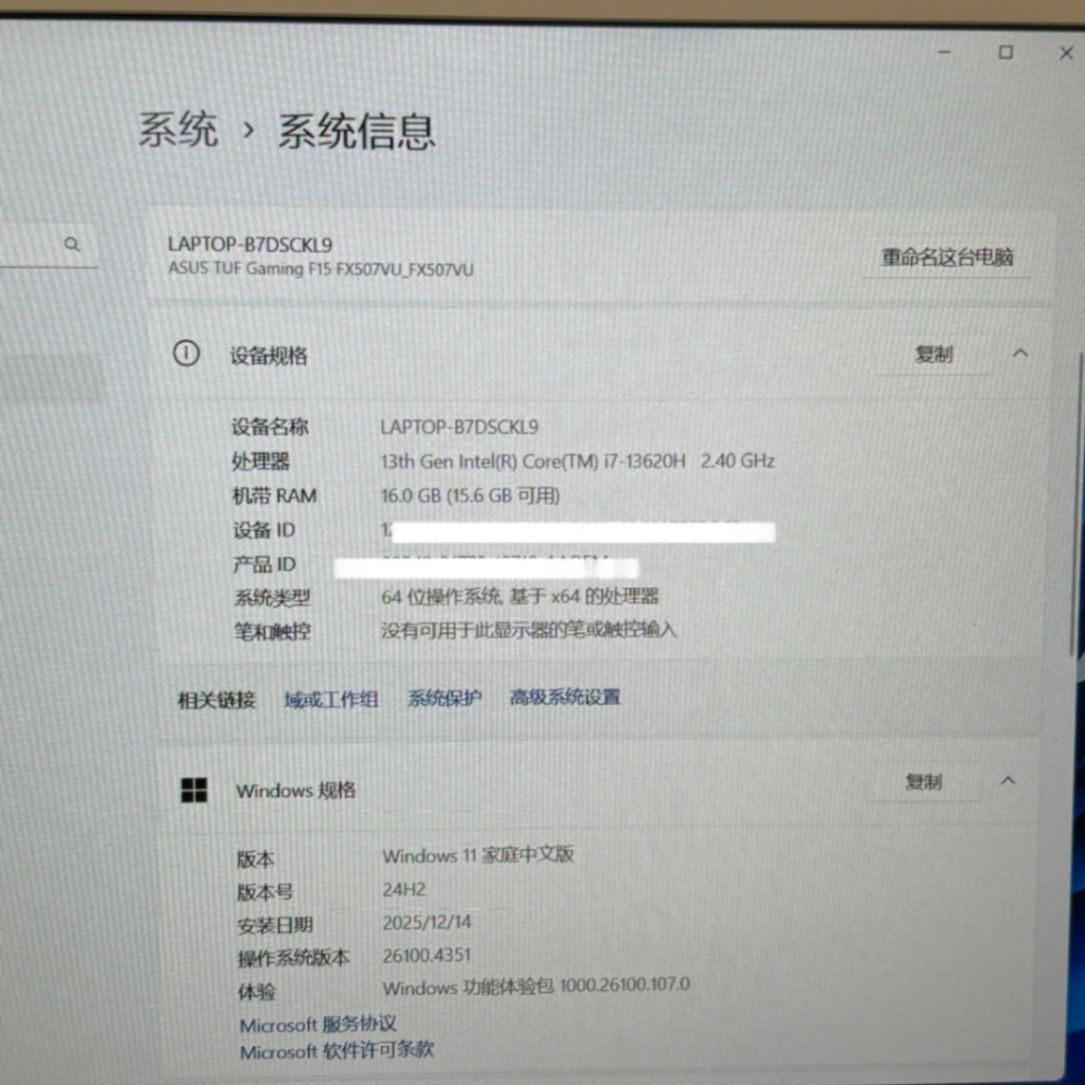Open 高级系统设置 link
The height and width of the screenshot is (1085, 1085).
565,697
